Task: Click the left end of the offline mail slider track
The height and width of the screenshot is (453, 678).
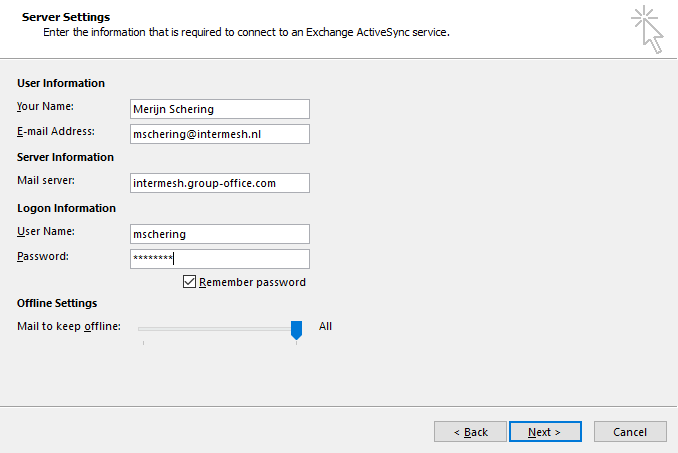Action: (x=141, y=329)
